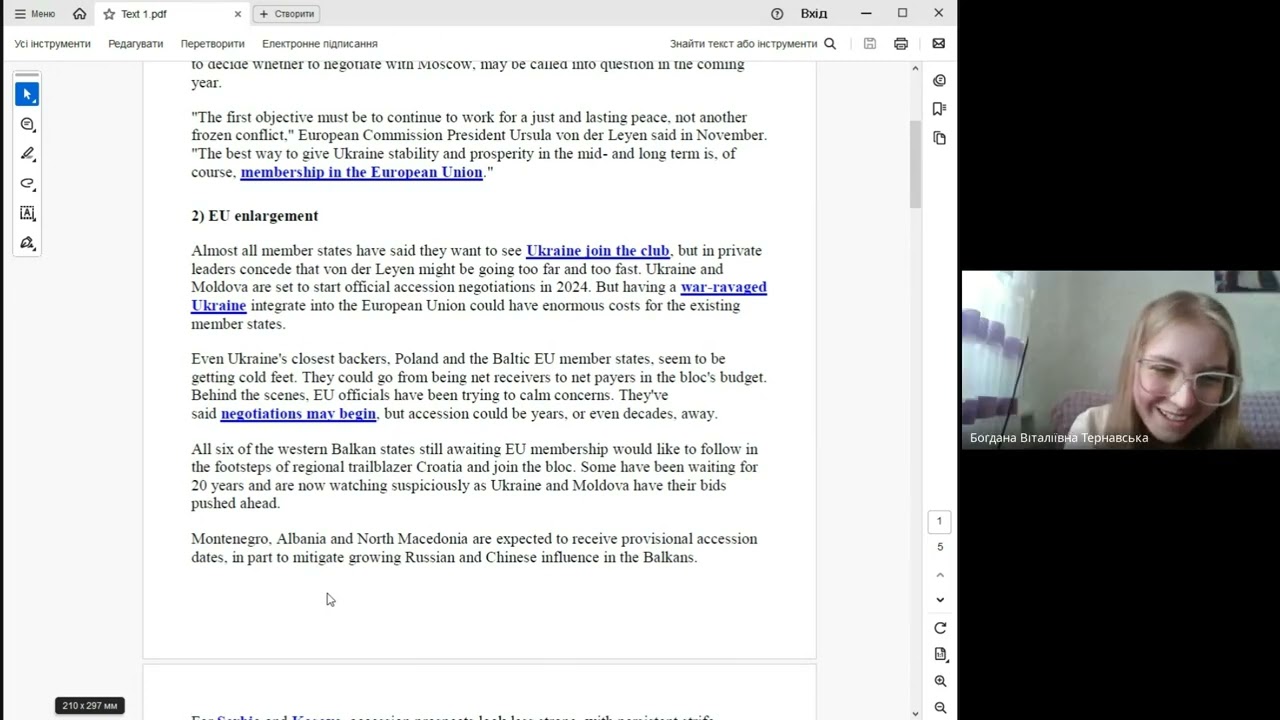Select the text box tool
Screen dimensions: 1280x720
pyautogui.click(x=28, y=213)
